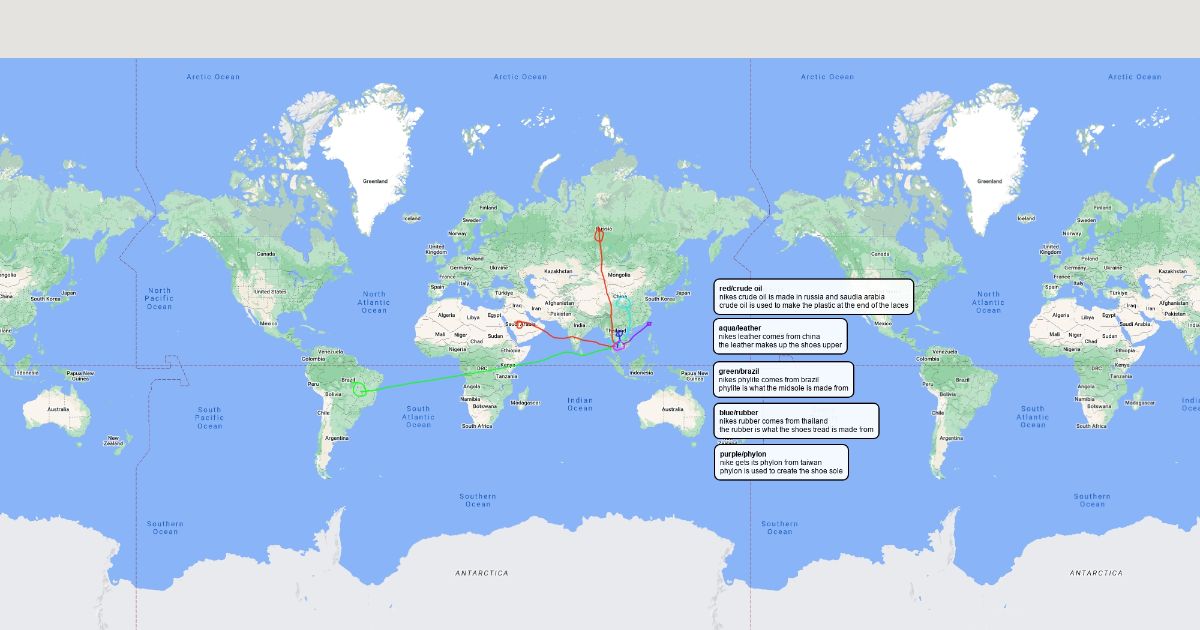The image size is (1200, 630).
Task: Click the purple pentagon shape below Thailand
Action: pos(618,346)
